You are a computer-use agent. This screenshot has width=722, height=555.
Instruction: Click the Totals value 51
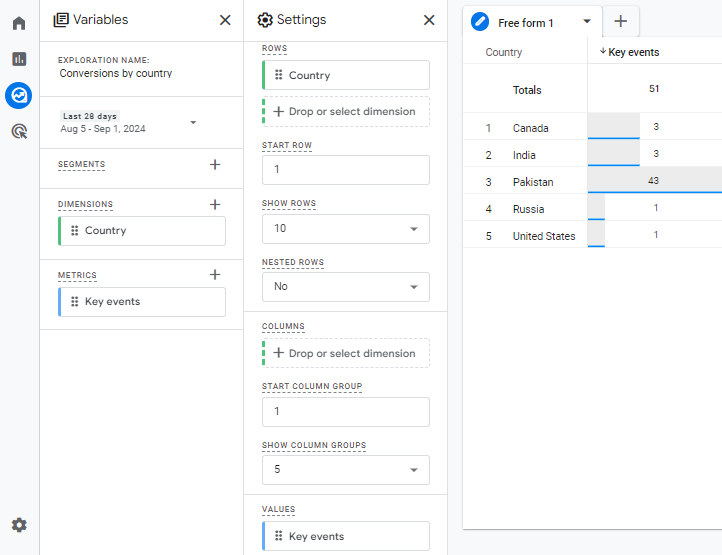pos(654,88)
